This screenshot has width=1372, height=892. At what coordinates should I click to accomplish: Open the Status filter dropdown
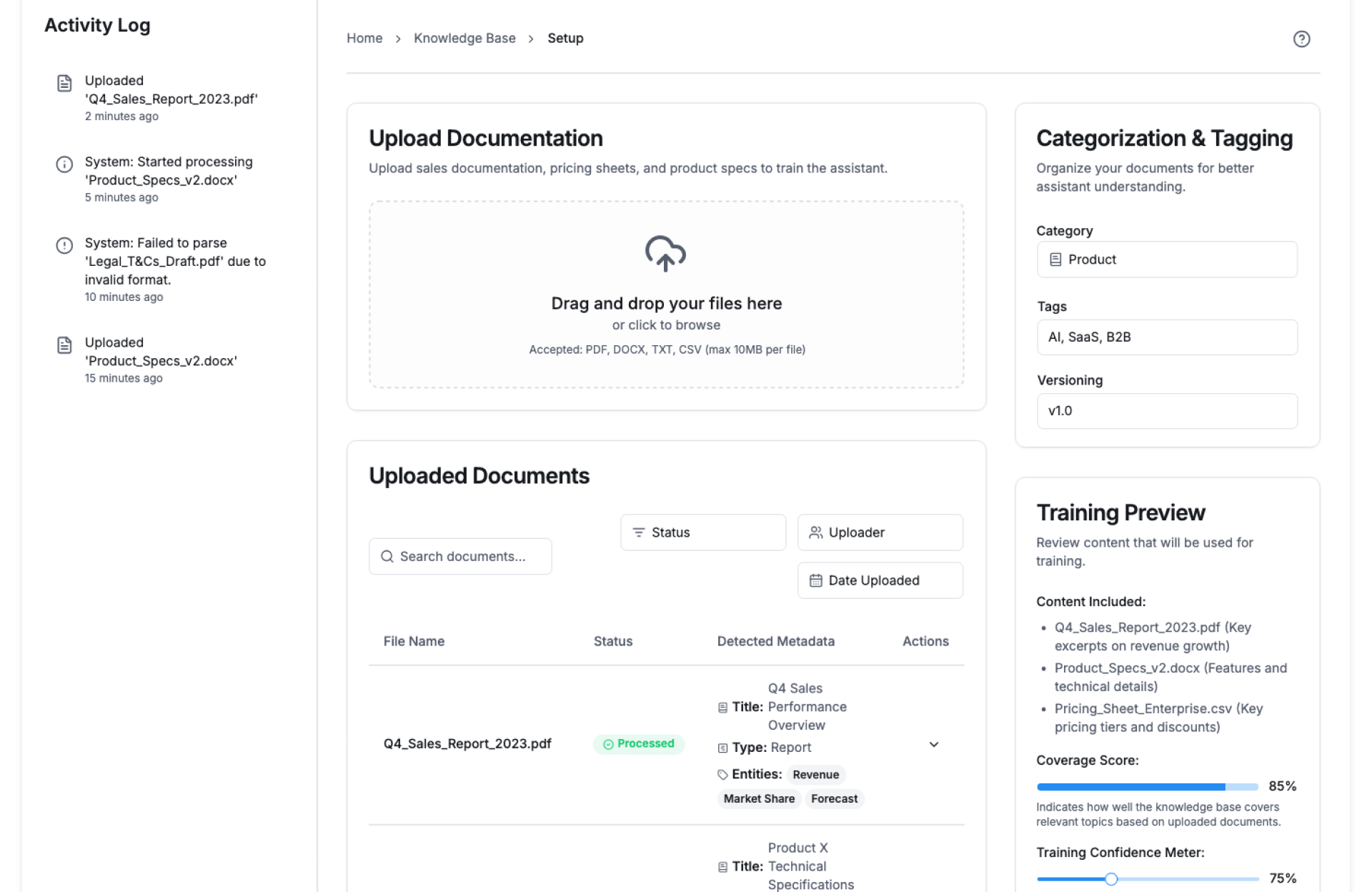tap(702, 532)
